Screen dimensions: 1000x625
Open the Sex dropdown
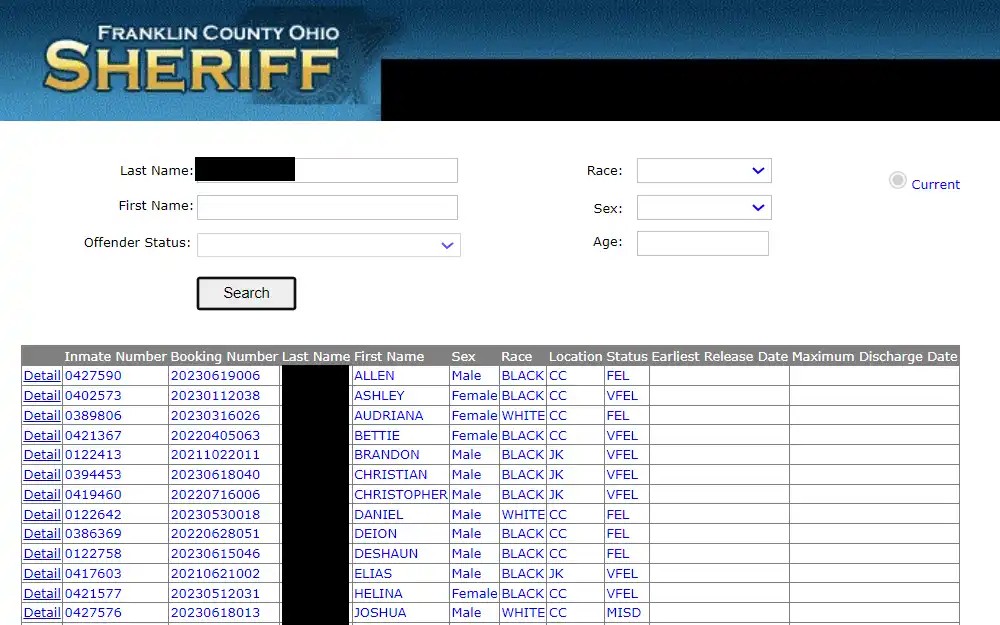(703, 207)
